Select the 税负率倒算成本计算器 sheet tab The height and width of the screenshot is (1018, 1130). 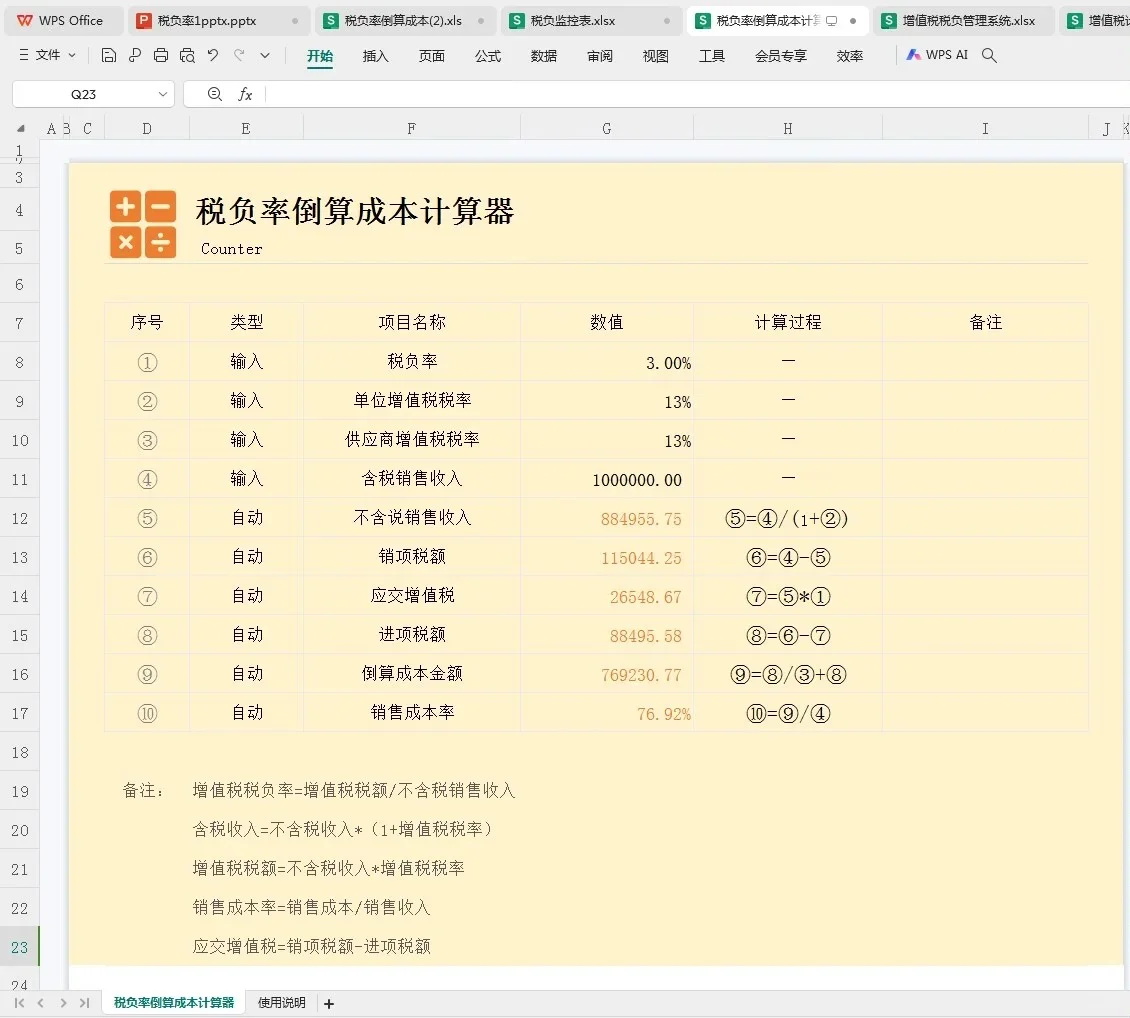click(x=174, y=1003)
